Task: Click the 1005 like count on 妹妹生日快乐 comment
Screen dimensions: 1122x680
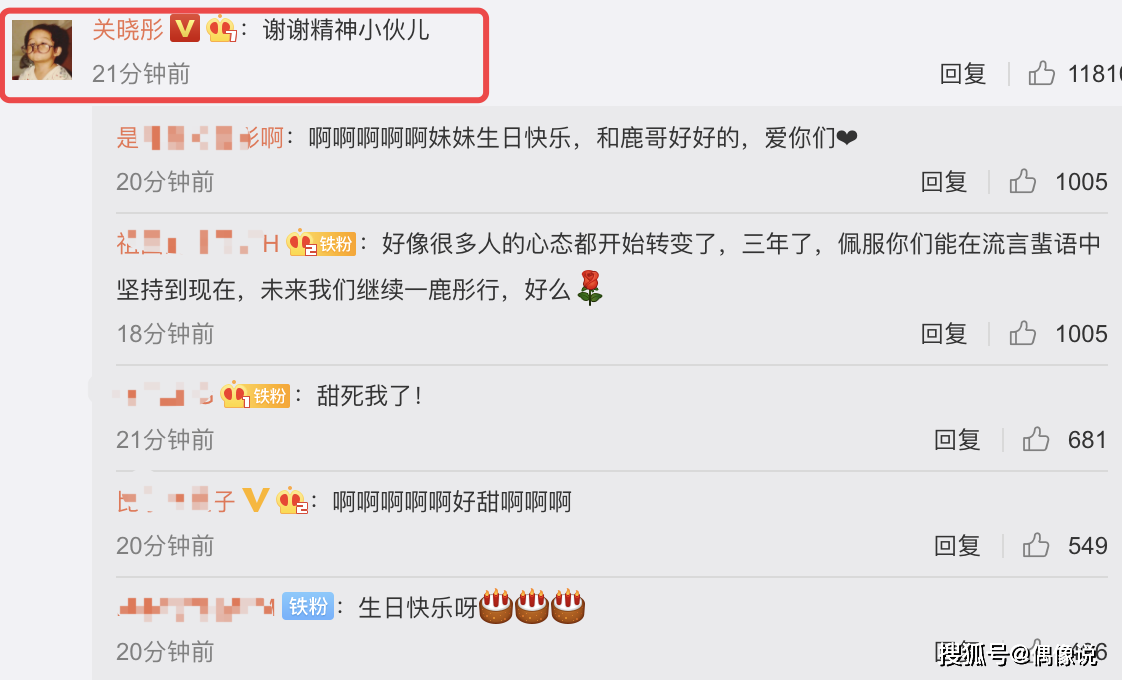Action: 1081,182
